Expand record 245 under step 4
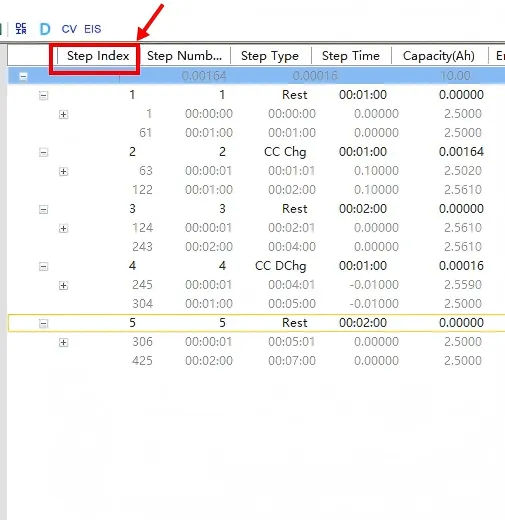The image size is (505, 520). coord(63,286)
